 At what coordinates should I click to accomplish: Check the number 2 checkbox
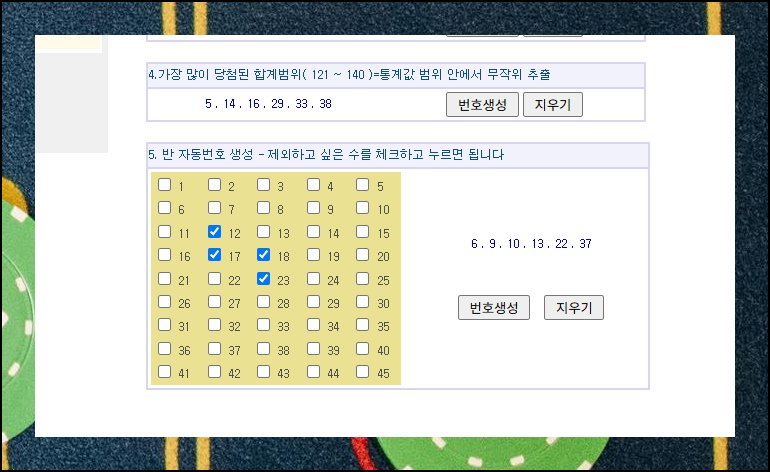(215, 185)
